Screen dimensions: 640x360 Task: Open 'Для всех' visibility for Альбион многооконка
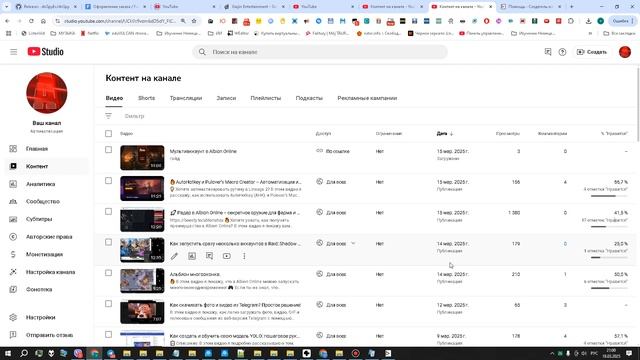[x=331, y=274]
